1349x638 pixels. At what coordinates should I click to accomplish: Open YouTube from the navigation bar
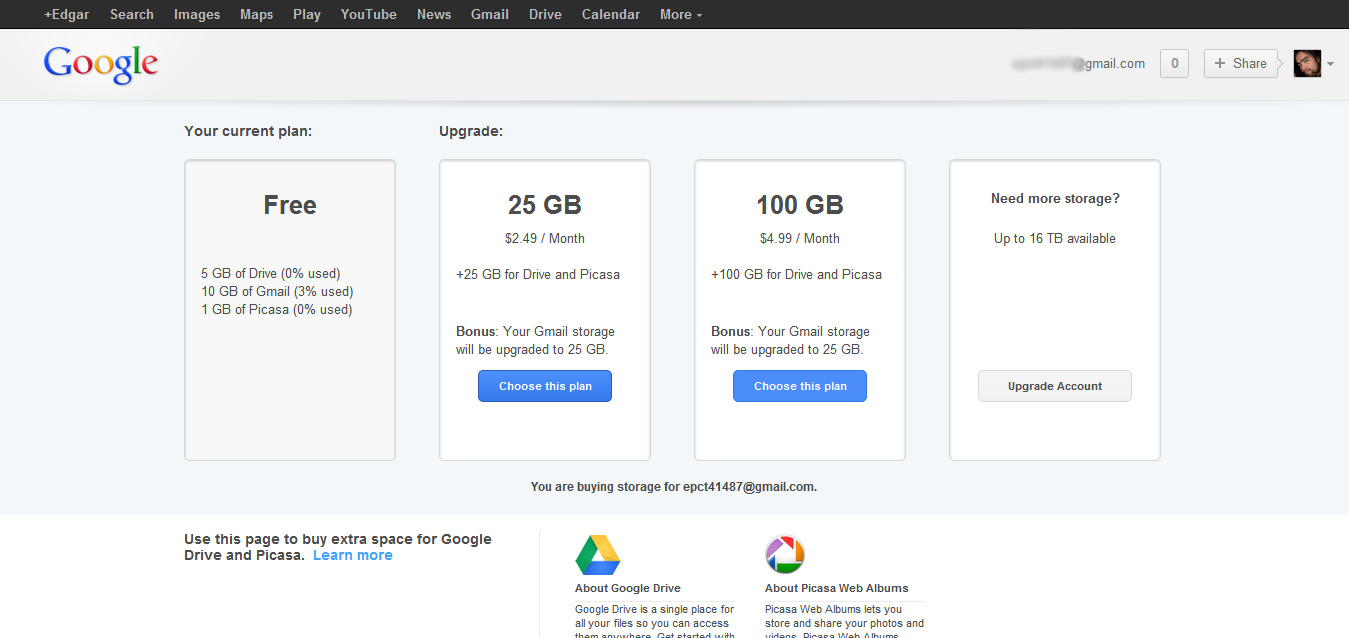pyautogui.click(x=368, y=14)
